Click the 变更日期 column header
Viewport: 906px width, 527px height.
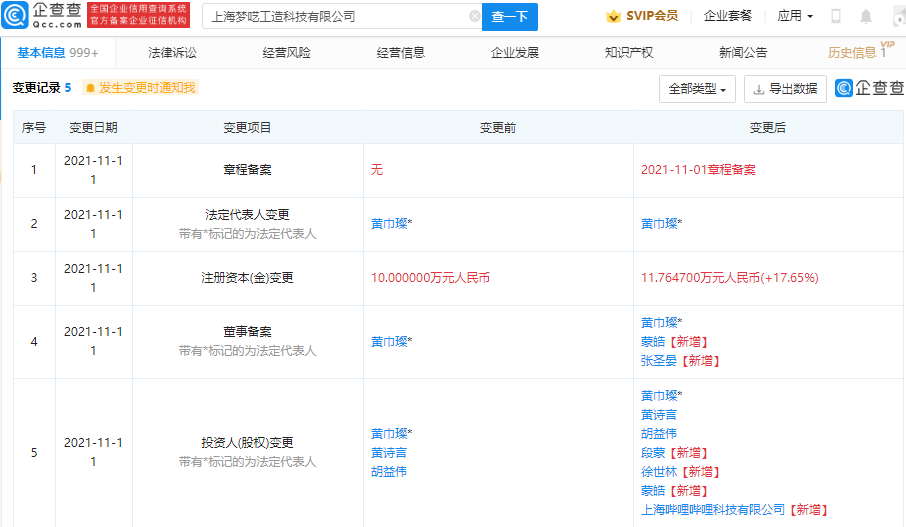pos(93,128)
